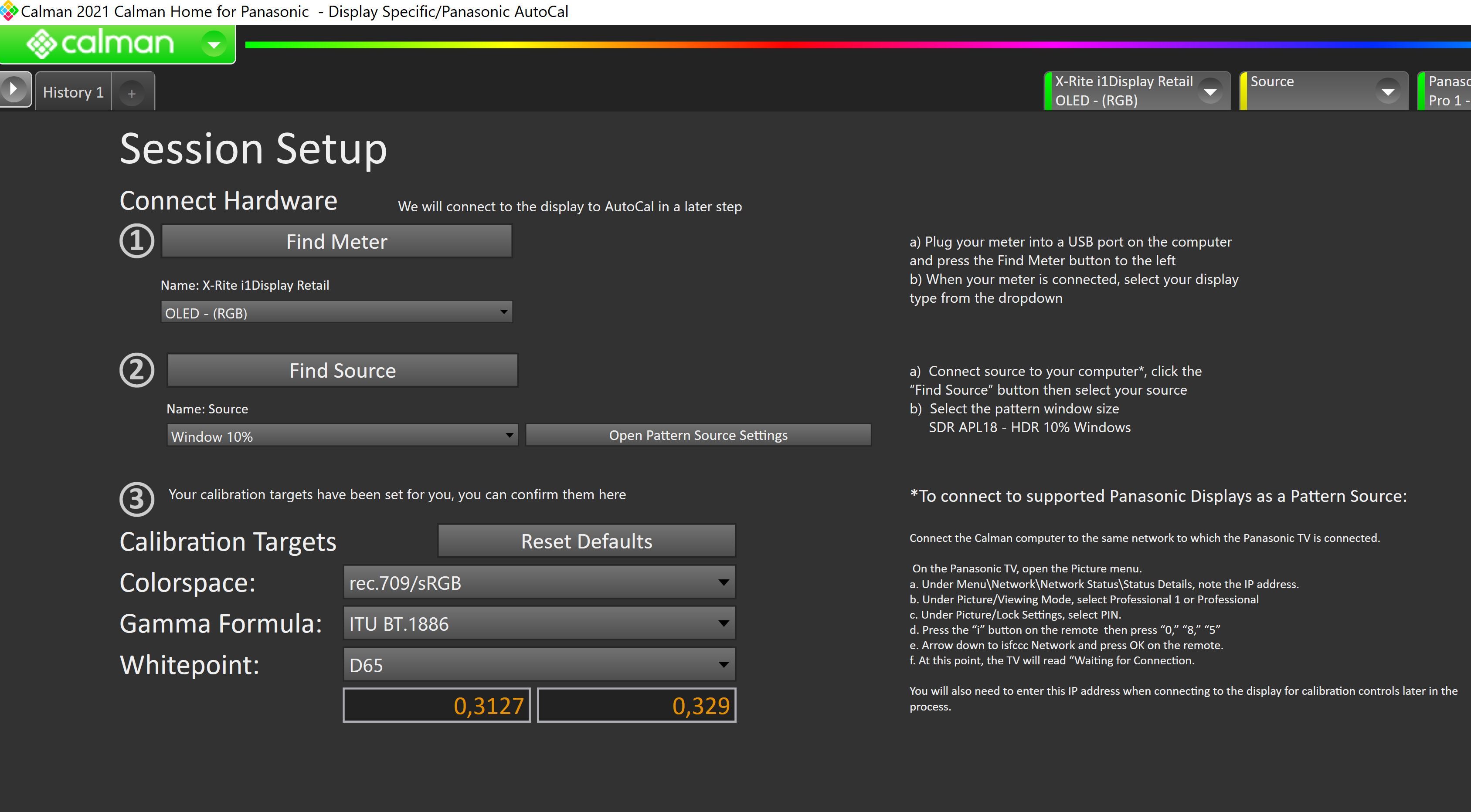The height and width of the screenshot is (812, 1471).
Task: Expand the Source tab dropdown arrow
Action: (x=1388, y=91)
